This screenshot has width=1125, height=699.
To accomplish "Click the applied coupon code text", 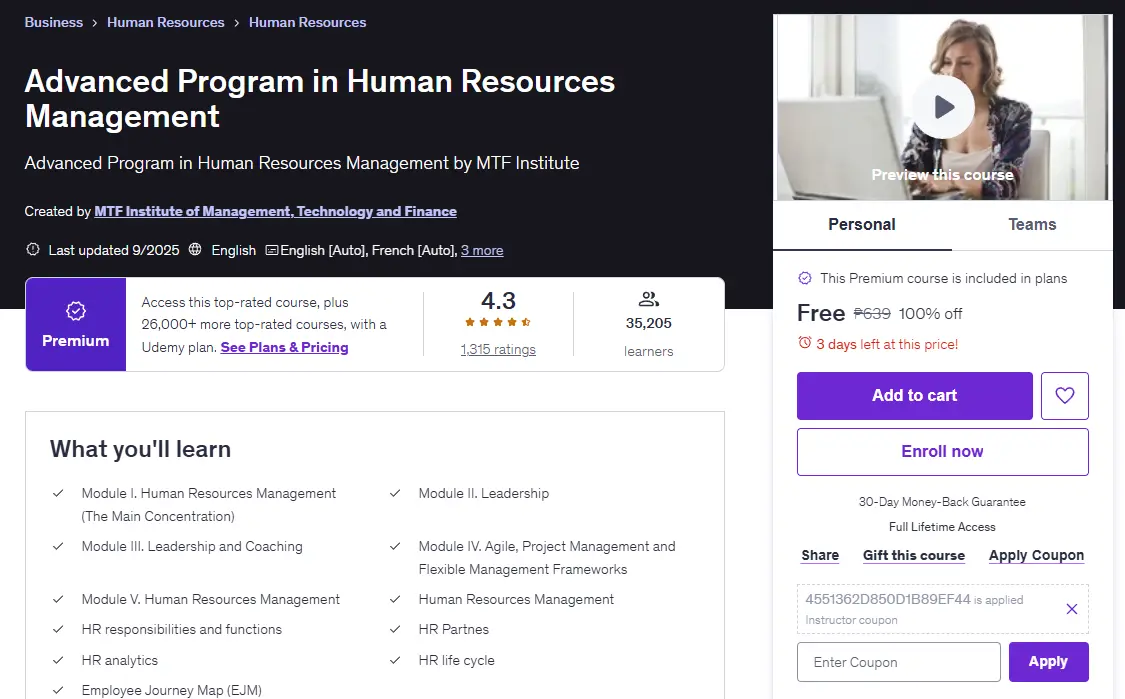I will click(x=888, y=599).
